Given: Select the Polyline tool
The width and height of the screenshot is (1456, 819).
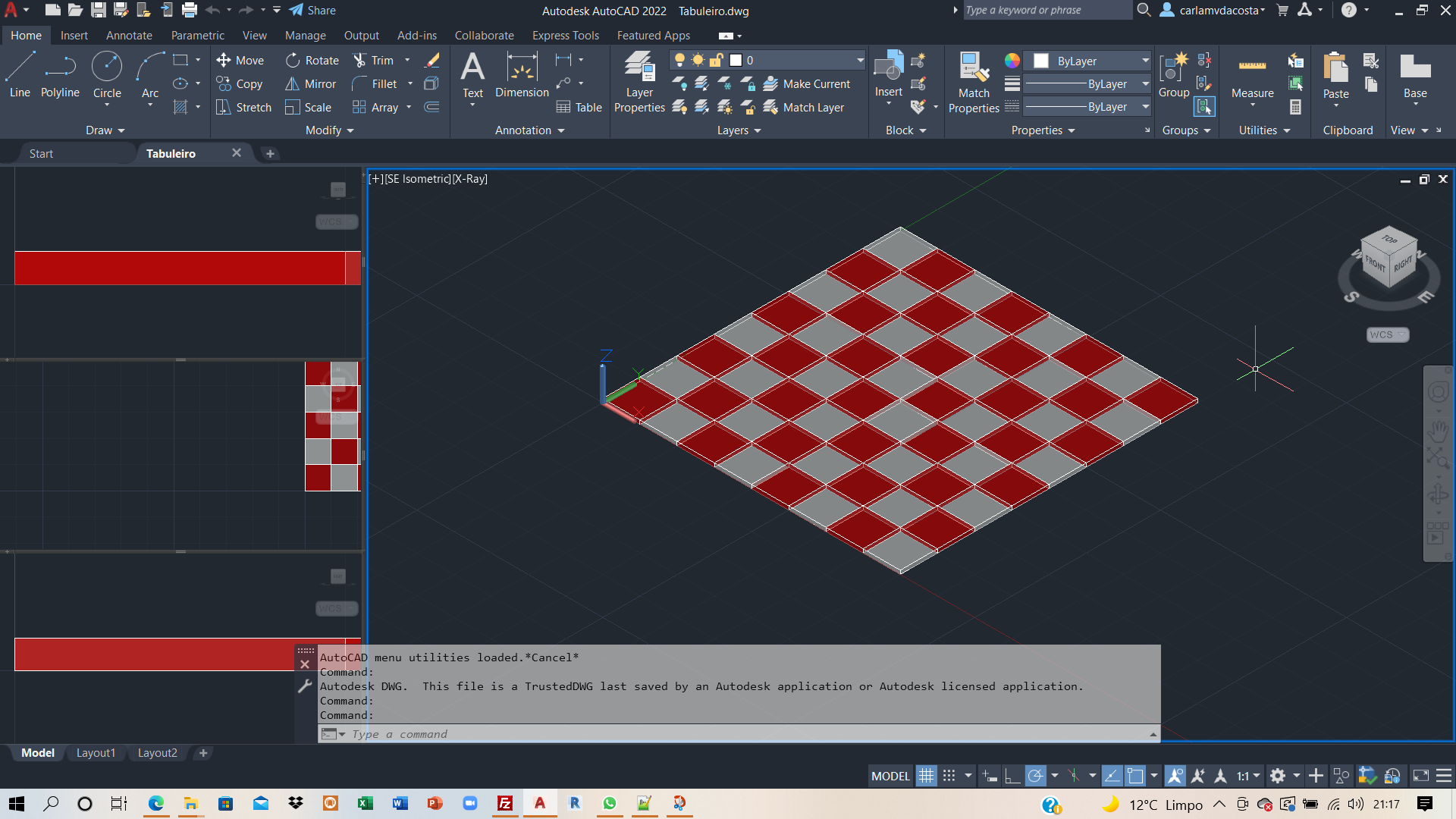Looking at the screenshot, I should point(60,75).
